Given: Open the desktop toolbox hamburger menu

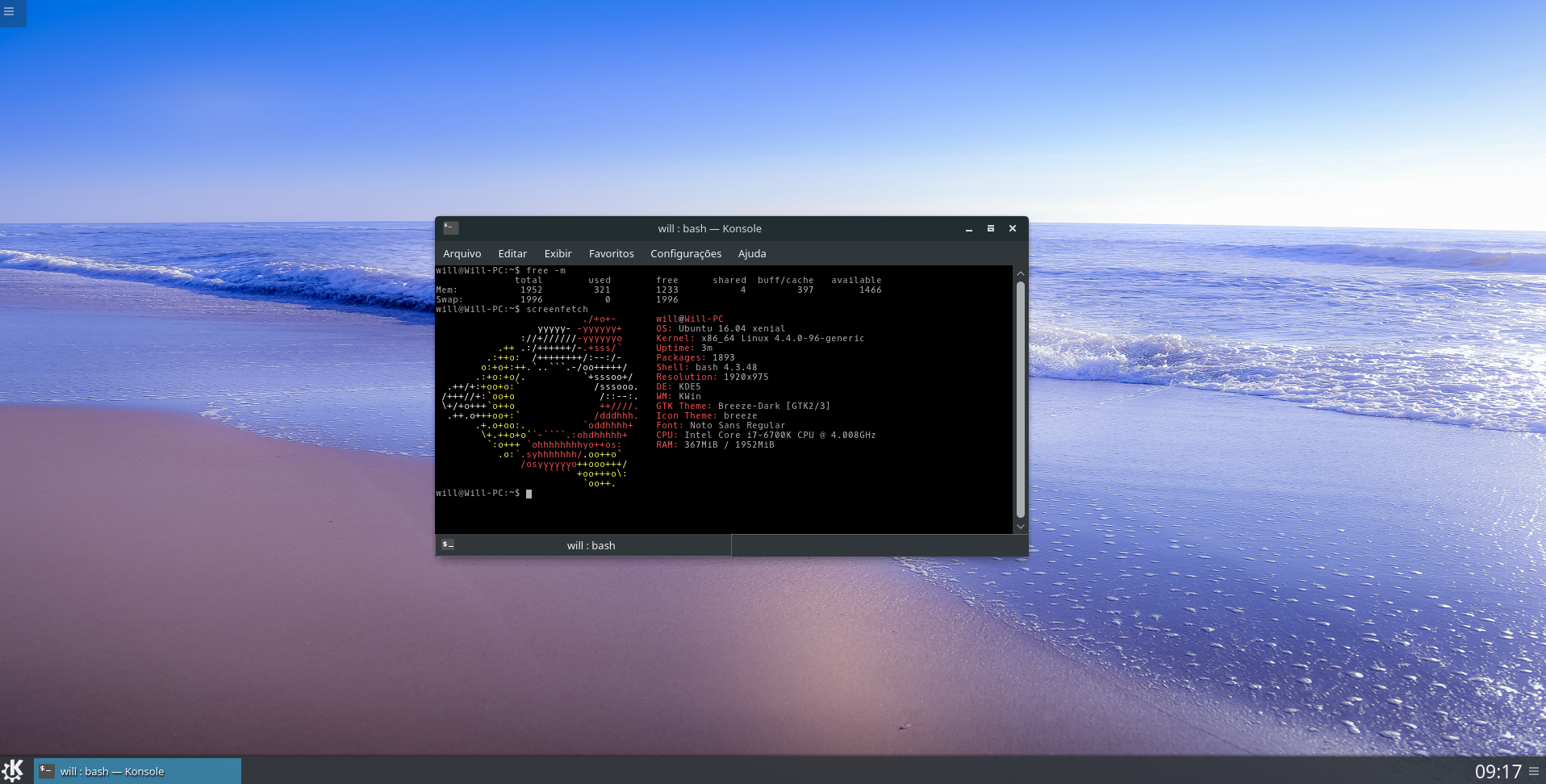Looking at the screenshot, I should tap(10, 11).
